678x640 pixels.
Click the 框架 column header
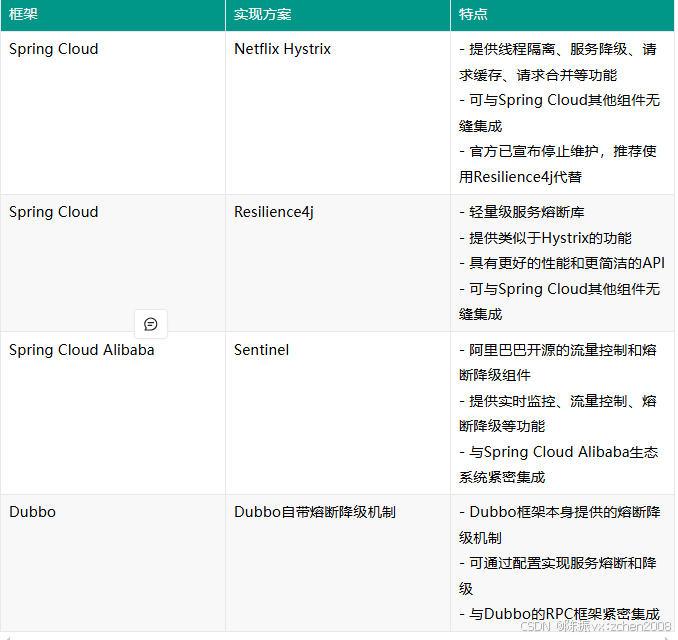point(113,15)
